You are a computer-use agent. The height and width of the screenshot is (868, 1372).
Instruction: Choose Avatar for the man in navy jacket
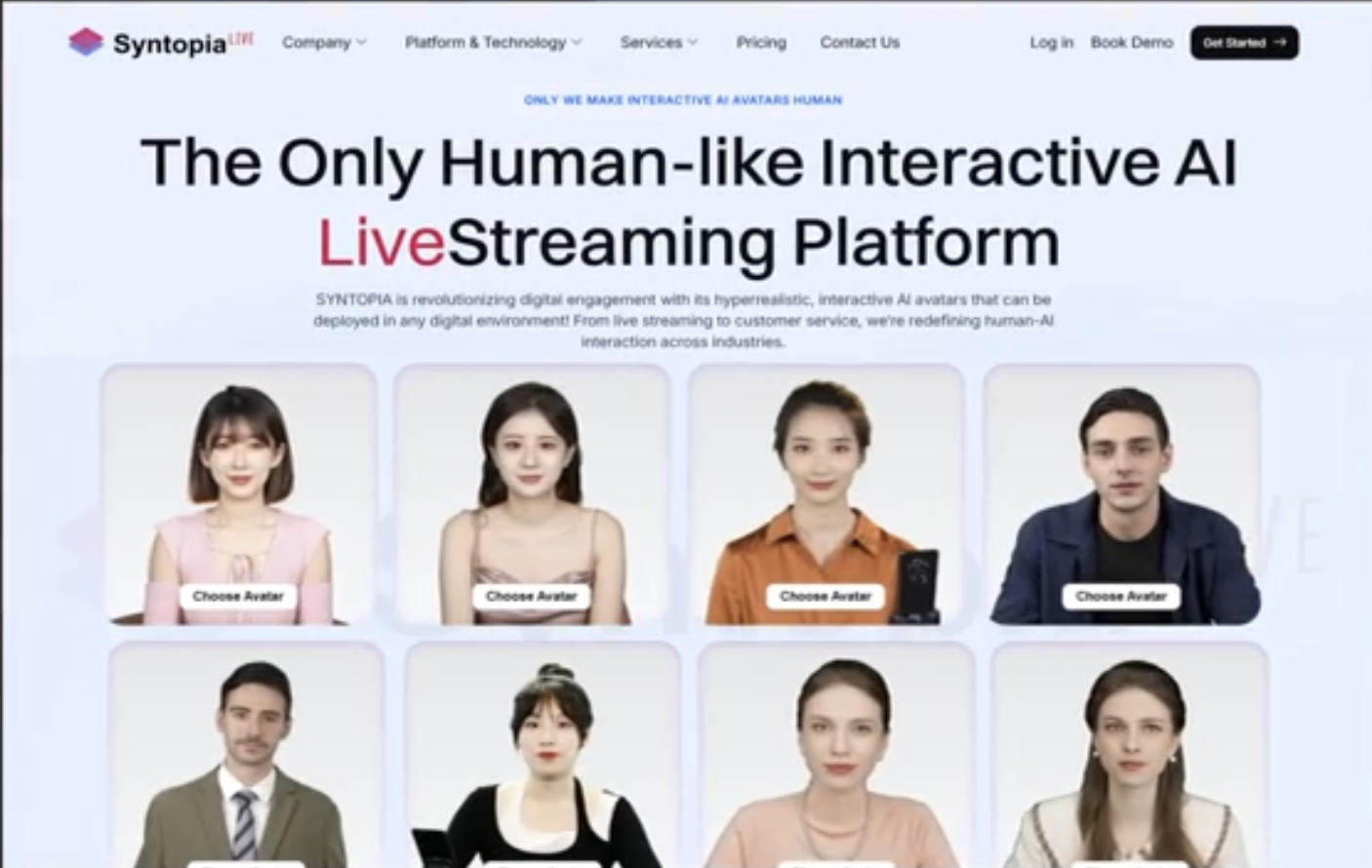point(1120,596)
